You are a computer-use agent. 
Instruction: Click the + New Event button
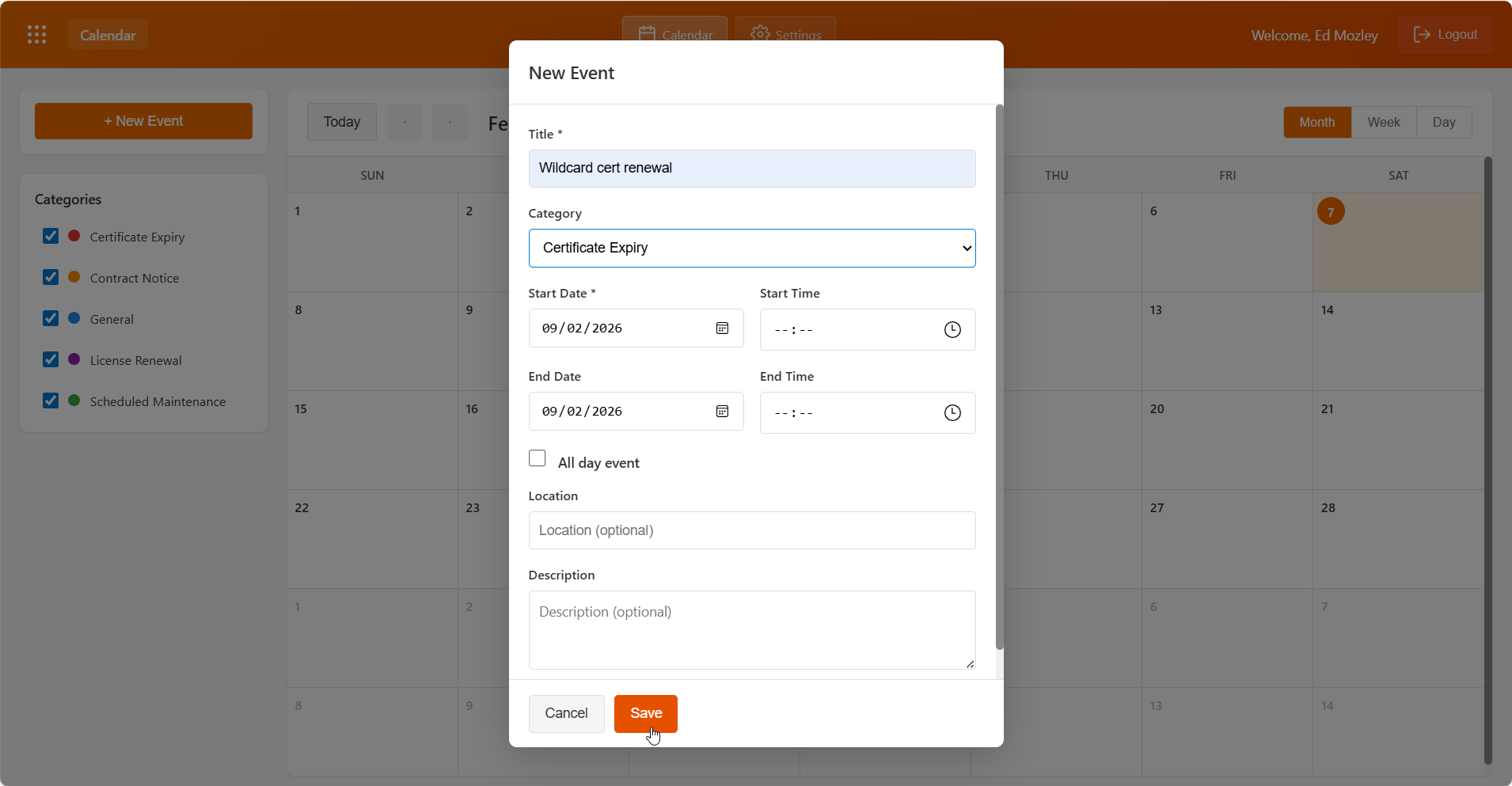pos(143,121)
